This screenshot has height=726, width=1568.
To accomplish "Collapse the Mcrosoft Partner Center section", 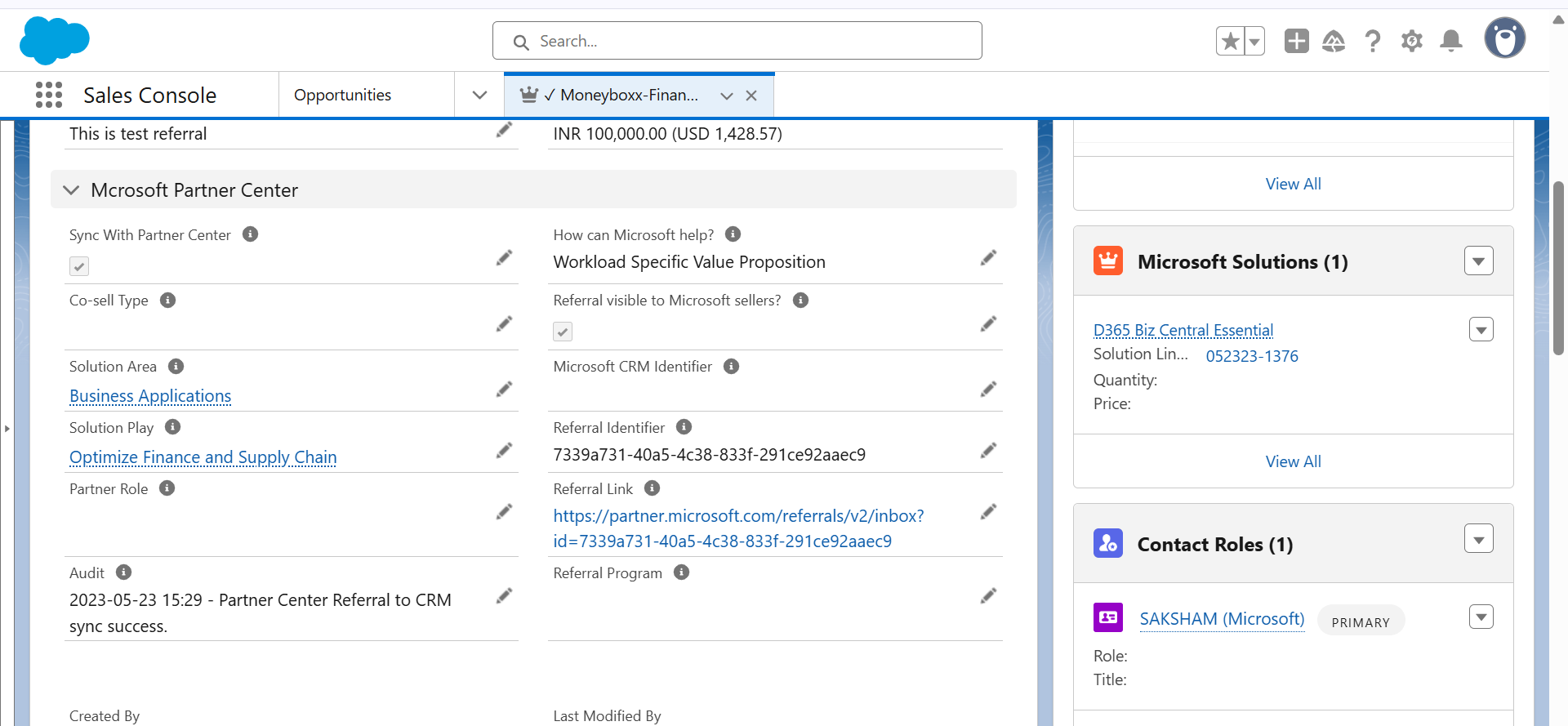I will [x=71, y=190].
